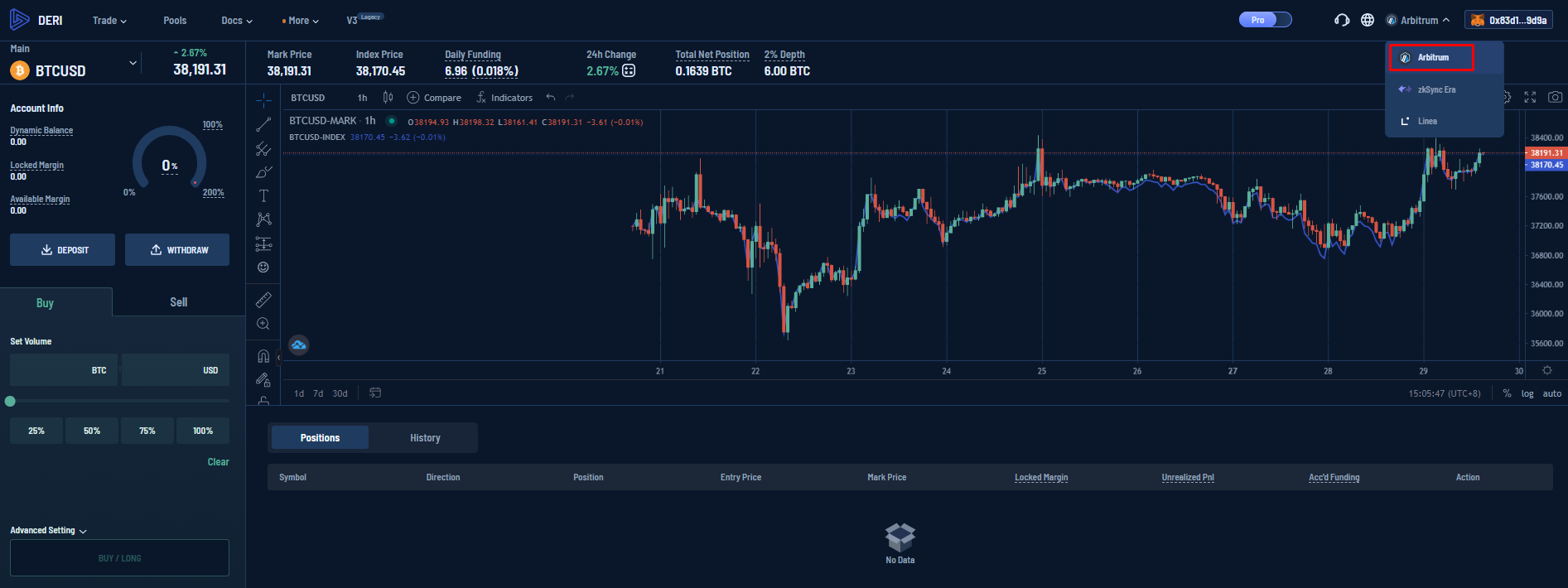Select the ruler measure tool

263,300
